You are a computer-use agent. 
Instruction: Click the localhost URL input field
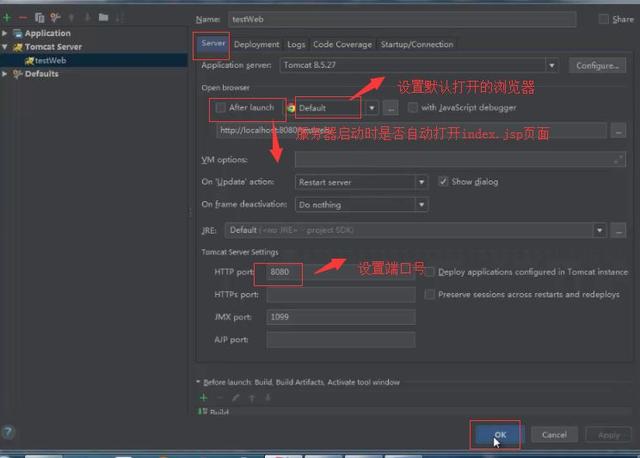(x=411, y=131)
